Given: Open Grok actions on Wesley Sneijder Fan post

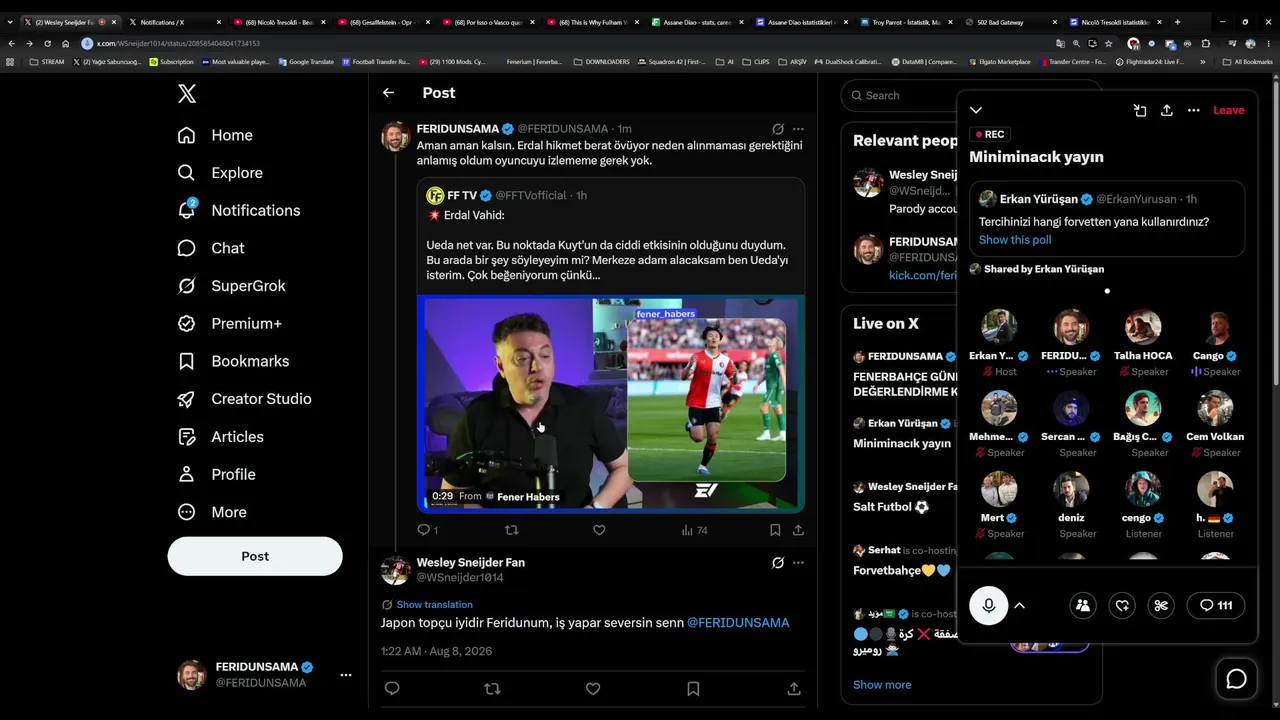Looking at the screenshot, I should tap(778, 563).
